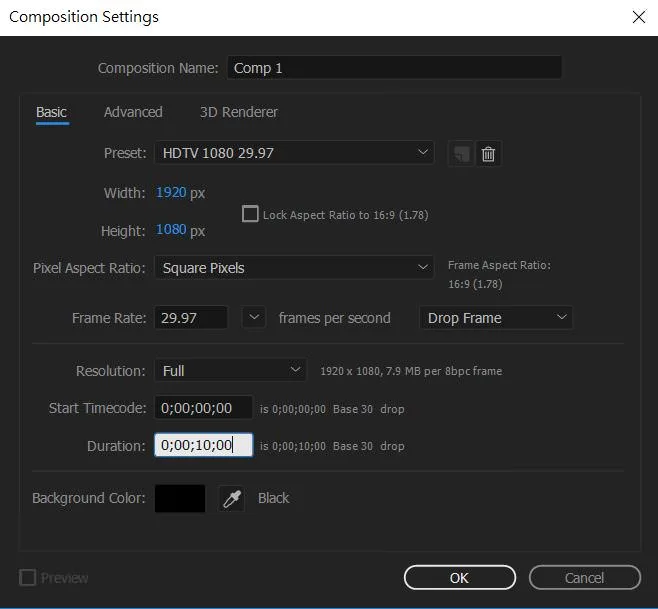The image size is (658, 609).
Task: Open the Background Color swatch
Action: tap(180, 498)
